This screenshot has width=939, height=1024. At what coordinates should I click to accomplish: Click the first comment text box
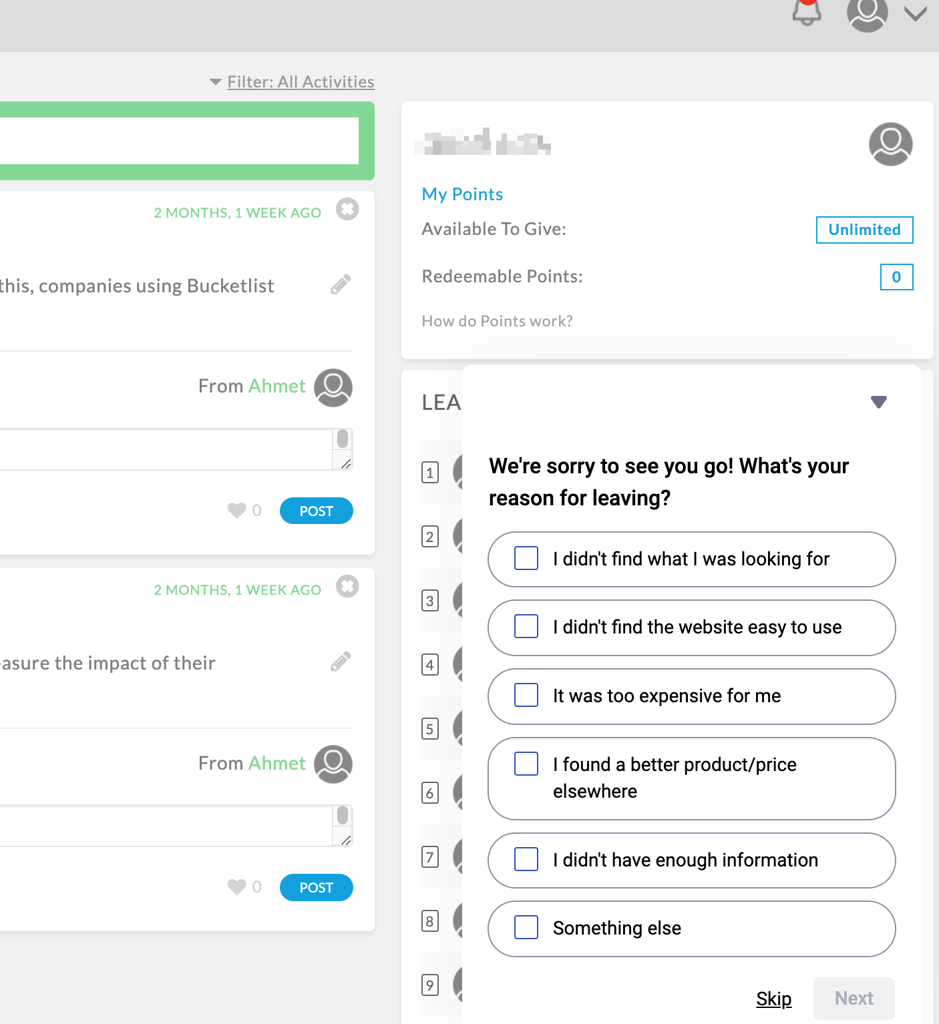pos(165,450)
